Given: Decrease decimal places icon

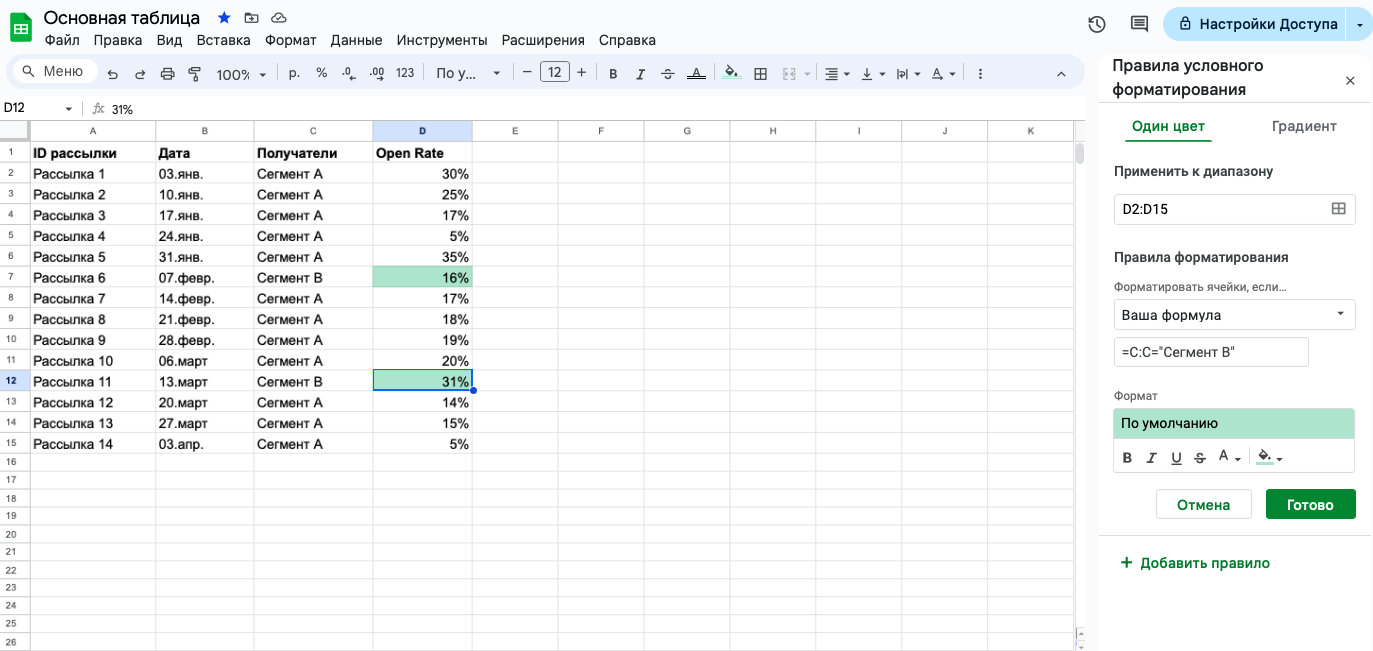Looking at the screenshot, I should [349, 73].
